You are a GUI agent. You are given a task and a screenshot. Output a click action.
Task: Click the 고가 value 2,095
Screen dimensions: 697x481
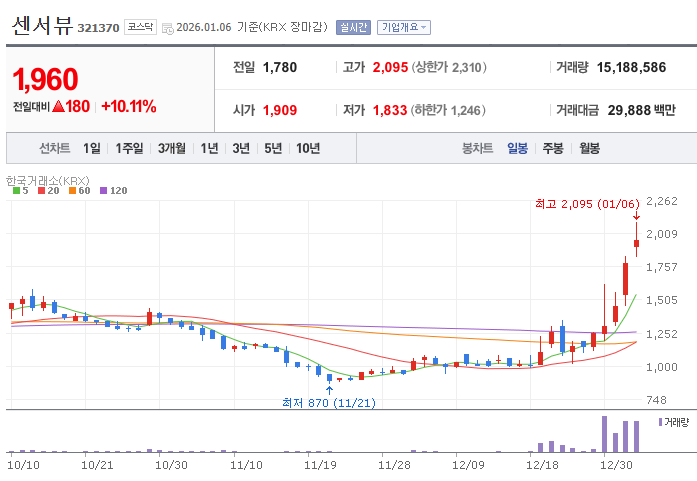(x=390, y=68)
